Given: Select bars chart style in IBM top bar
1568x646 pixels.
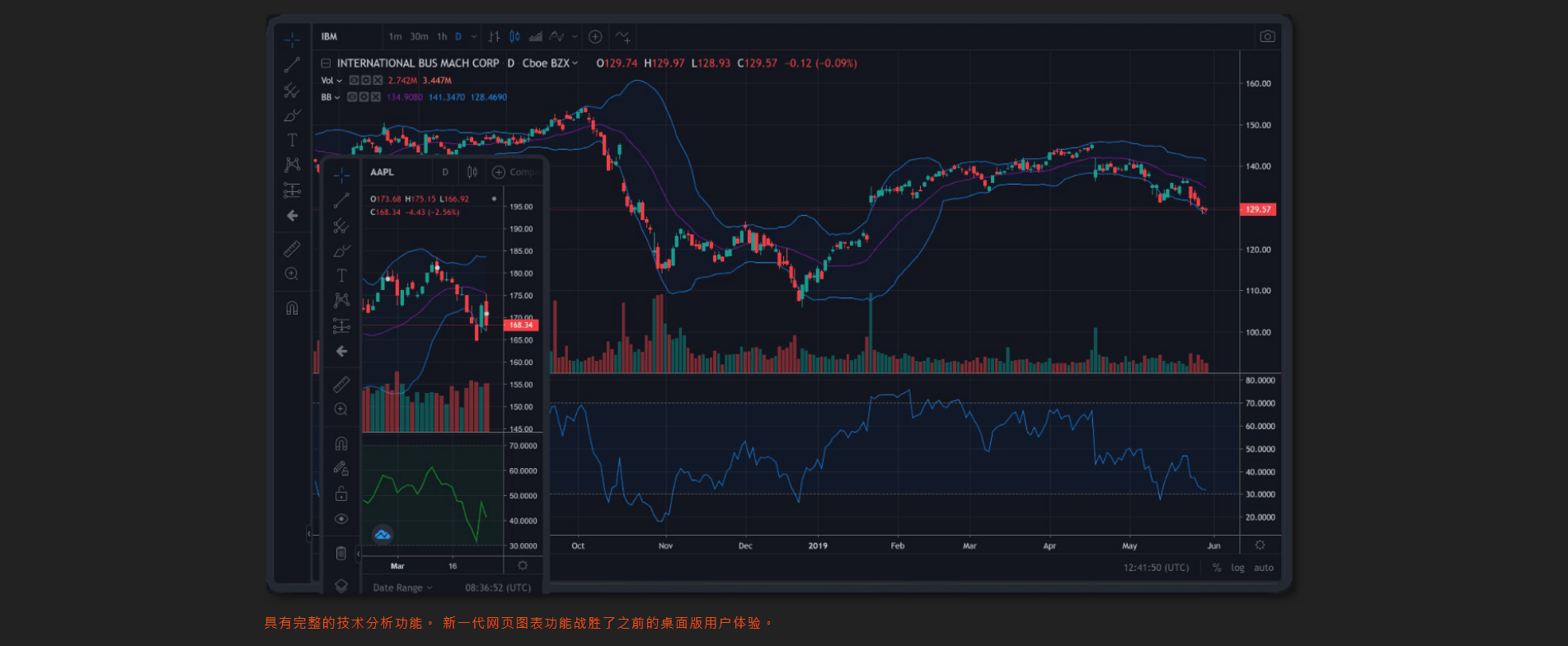Looking at the screenshot, I should (x=494, y=36).
